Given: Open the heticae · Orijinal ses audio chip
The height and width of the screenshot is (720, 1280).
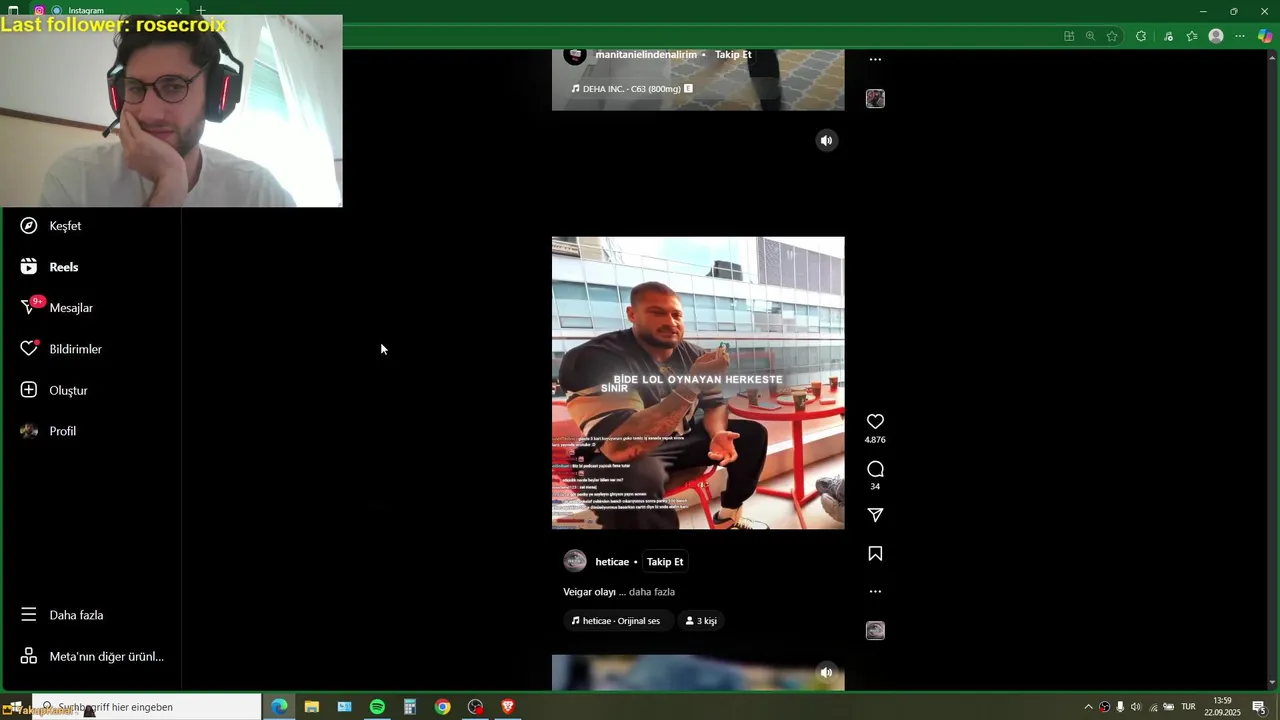Looking at the screenshot, I should [x=616, y=621].
